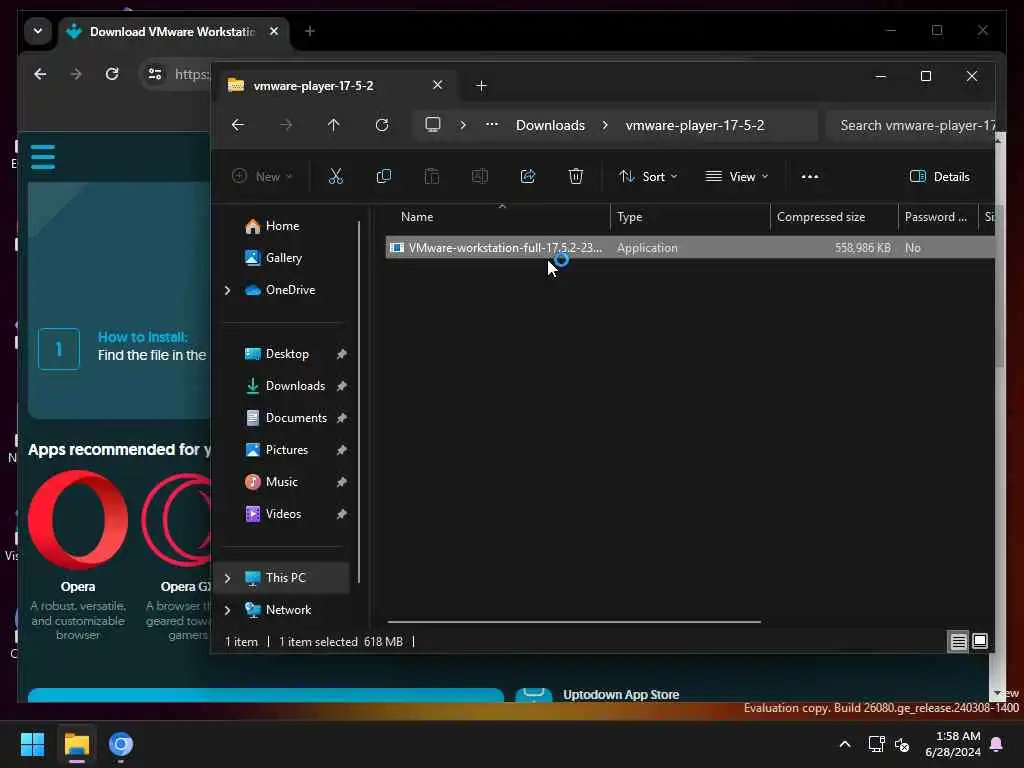Image resolution: width=1024 pixels, height=768 pixels.
Task: Click the Delete trash icon in Explorer toolbar
Action: [x=575, y=176]
